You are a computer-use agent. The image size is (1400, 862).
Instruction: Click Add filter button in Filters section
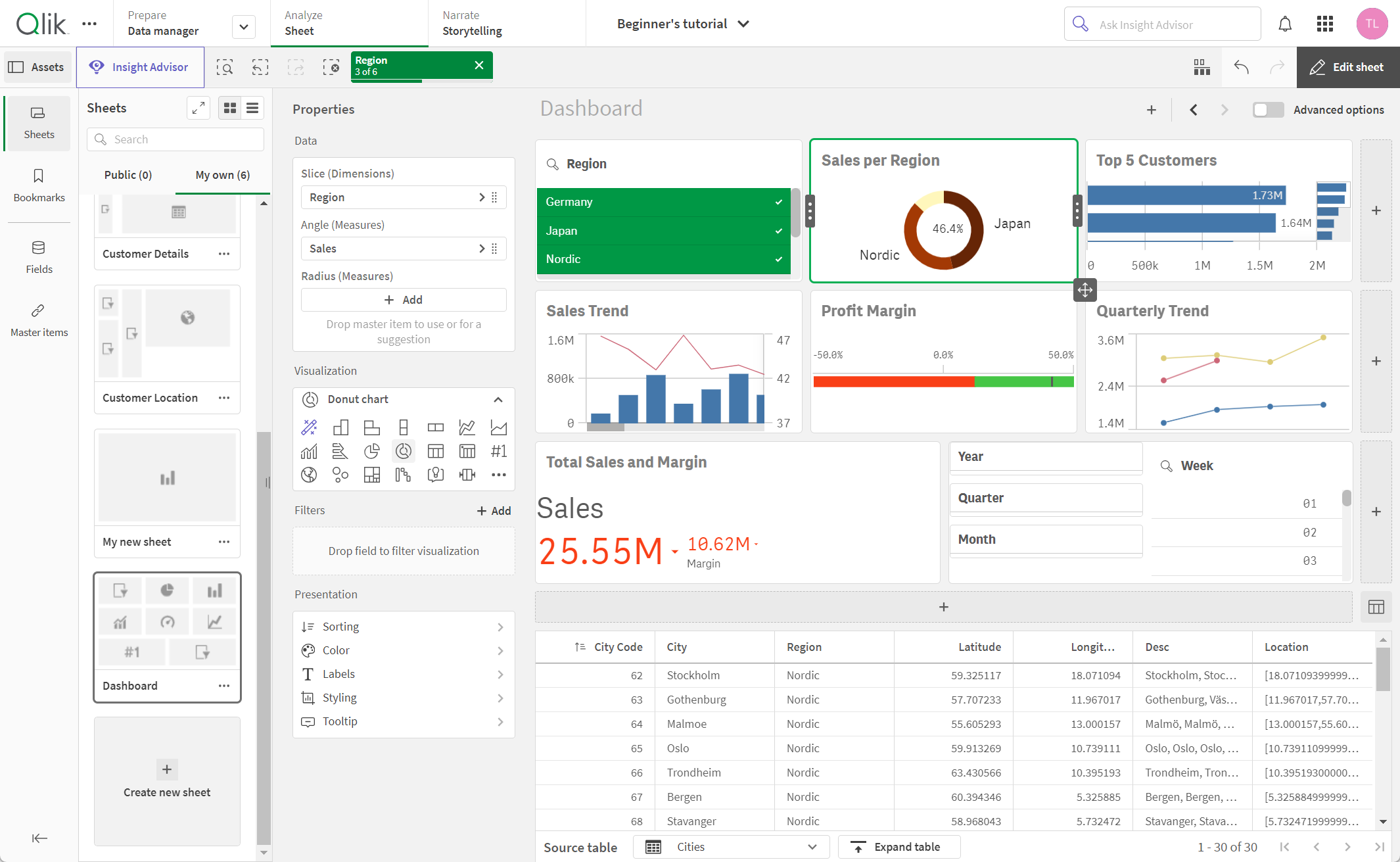[494, 510]
